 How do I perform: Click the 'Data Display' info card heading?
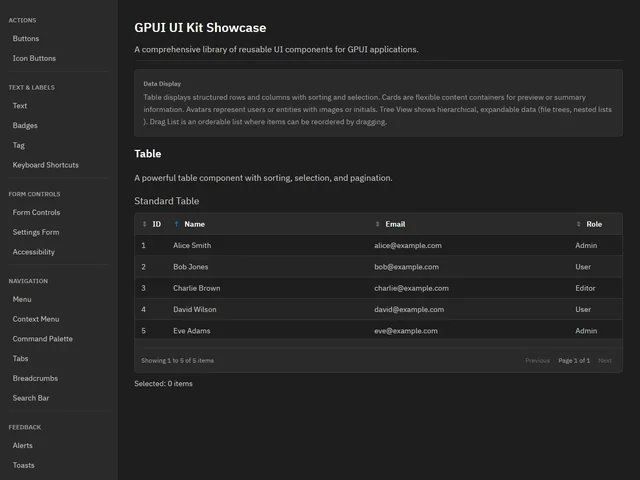(162, 84)
